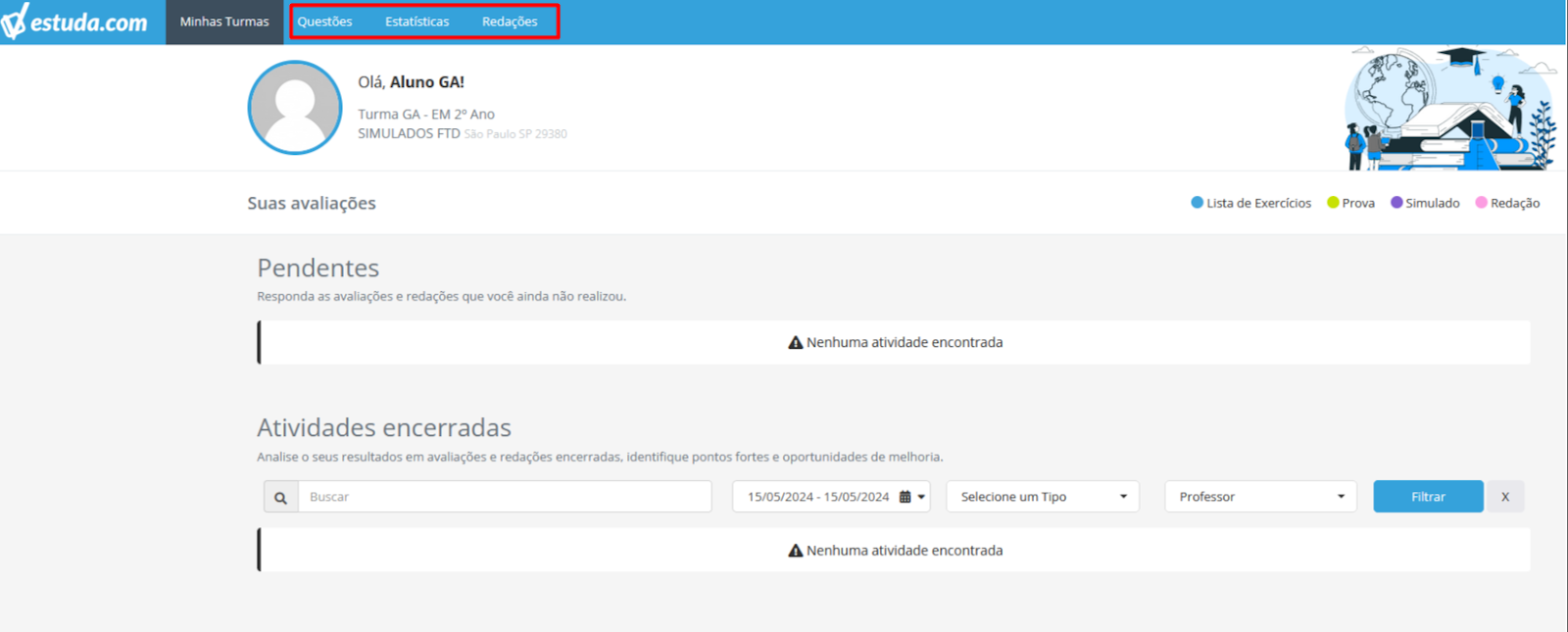1568x632 pixels.
Task: Select the pink Redação legend dot
Action: (1482, 203)
